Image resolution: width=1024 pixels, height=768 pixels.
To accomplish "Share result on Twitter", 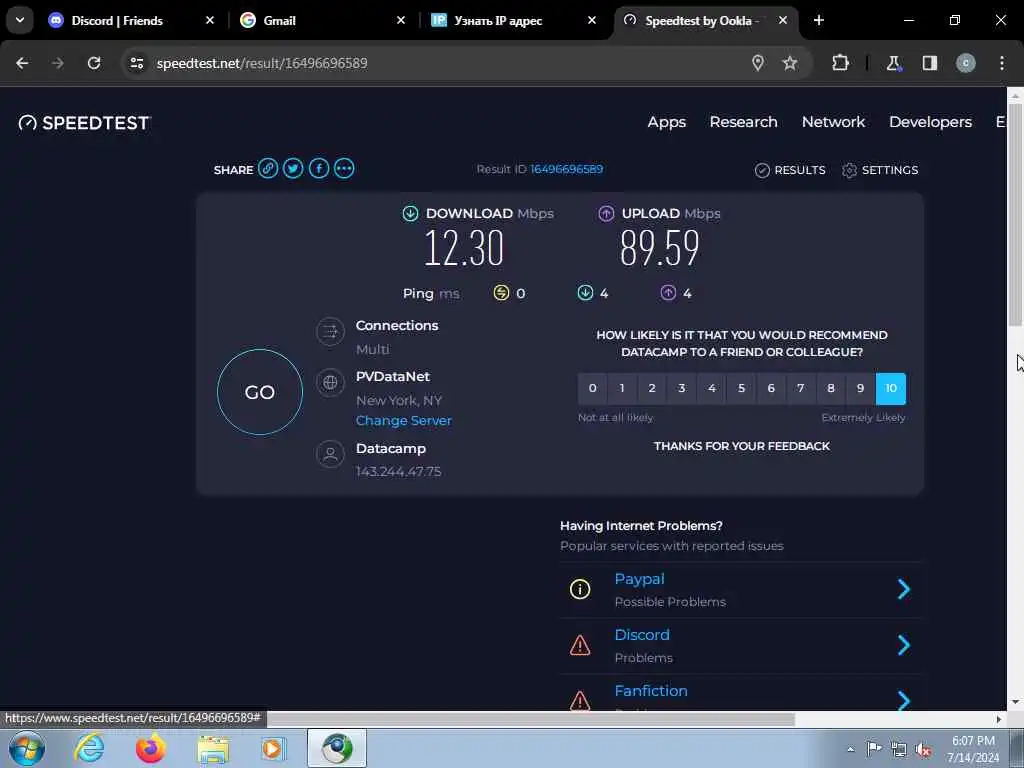I will (x=293, y=168).
